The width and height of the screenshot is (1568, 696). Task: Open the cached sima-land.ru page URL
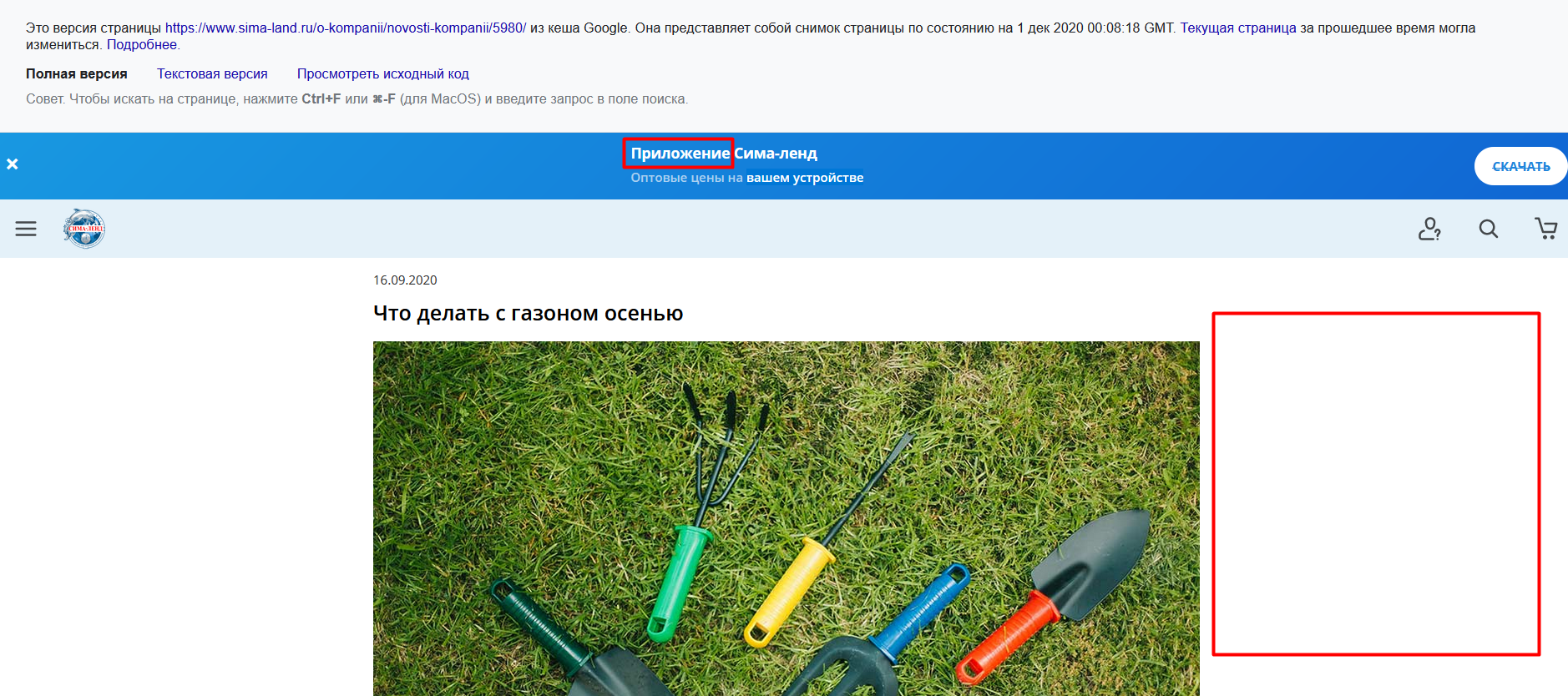tap(345, 28)
